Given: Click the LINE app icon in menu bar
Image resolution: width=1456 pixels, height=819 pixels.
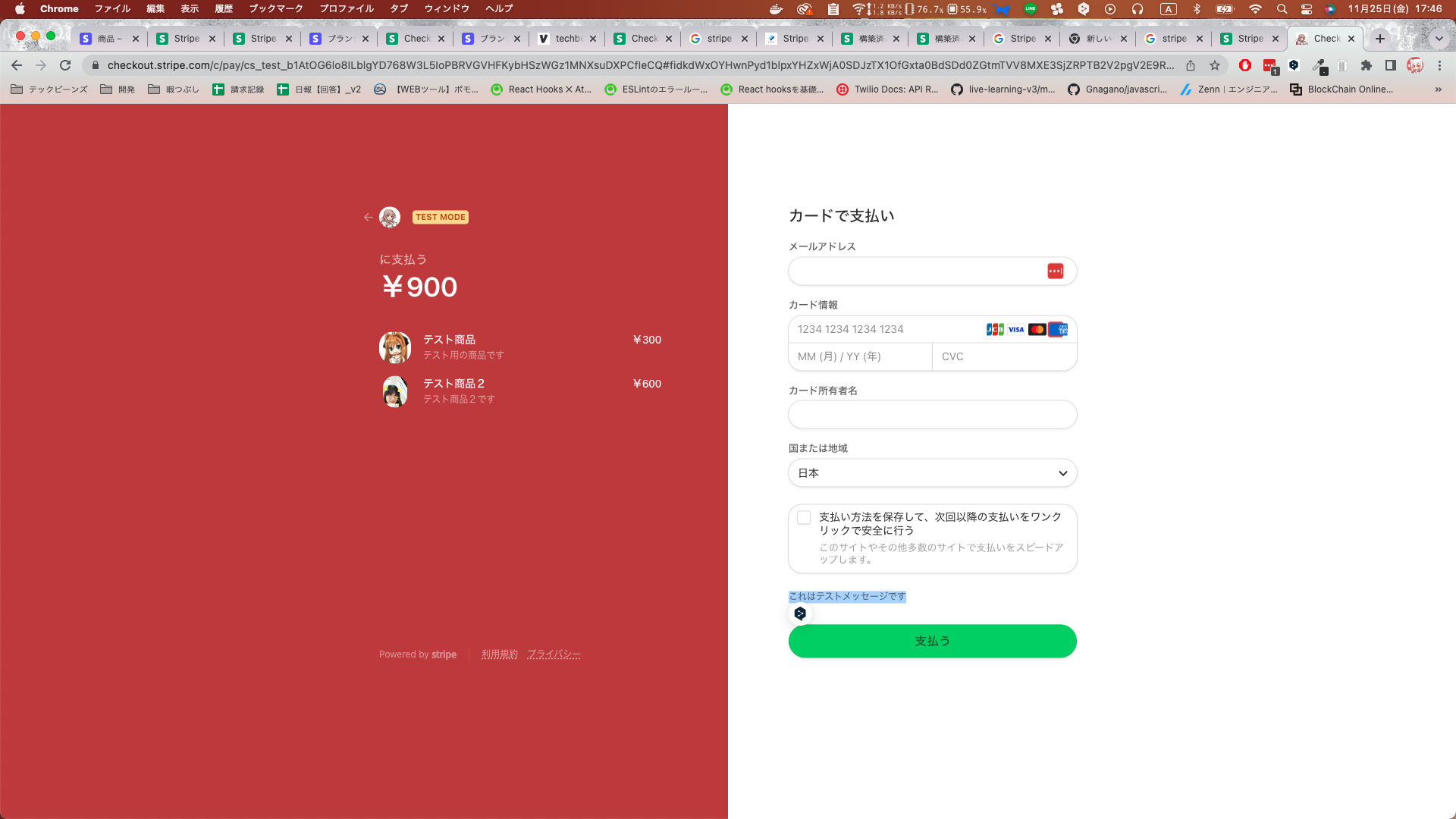Looking at the screenshot, I should [x=1031, y=9].
